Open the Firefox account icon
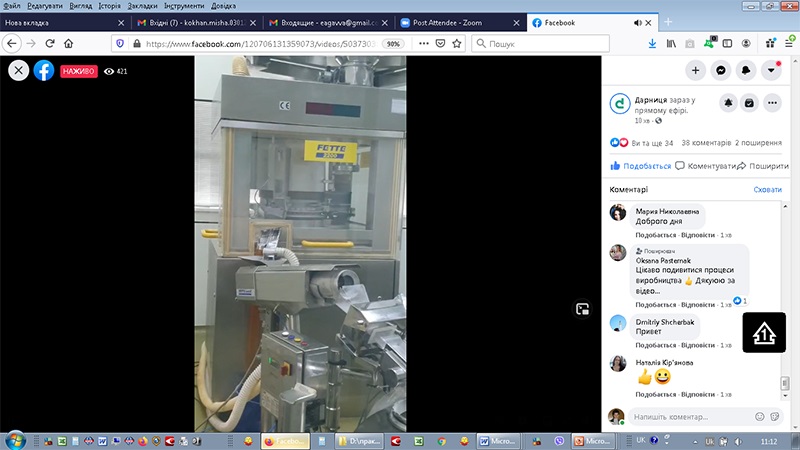This screenshot has width=800, height=450. [x=746, y=43]
